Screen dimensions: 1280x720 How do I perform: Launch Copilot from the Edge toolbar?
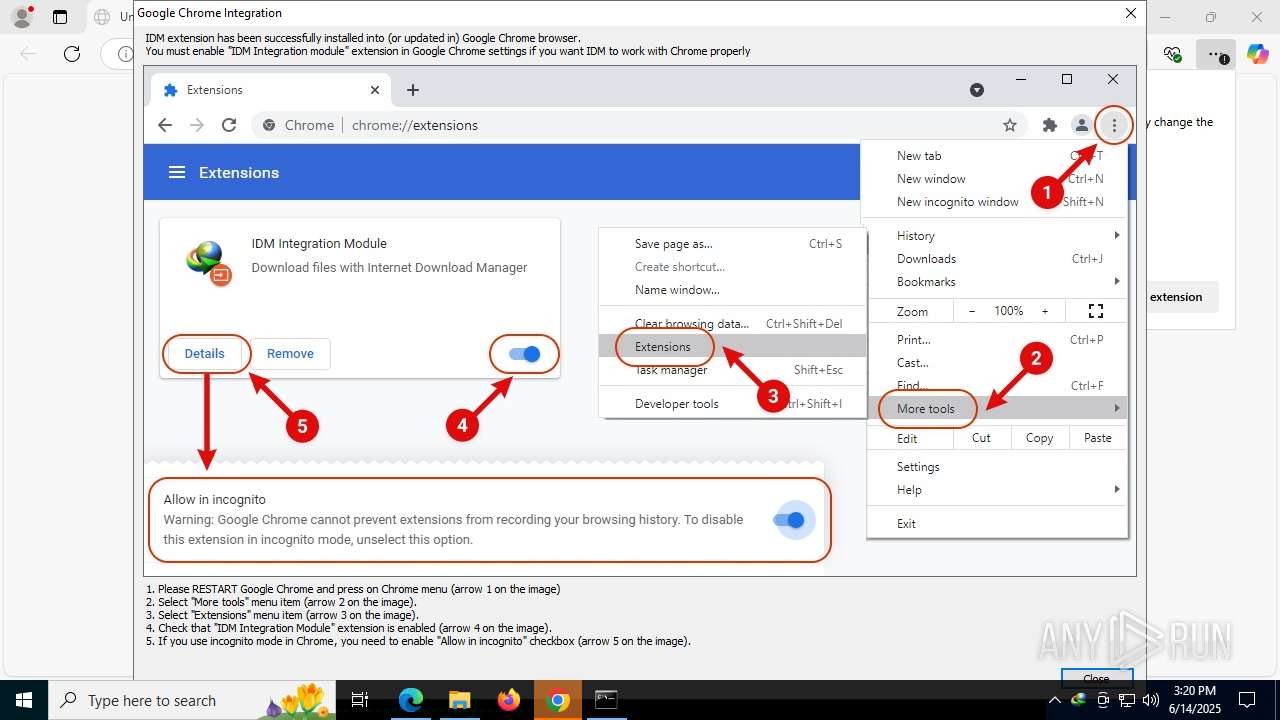tap(1257, 54)
